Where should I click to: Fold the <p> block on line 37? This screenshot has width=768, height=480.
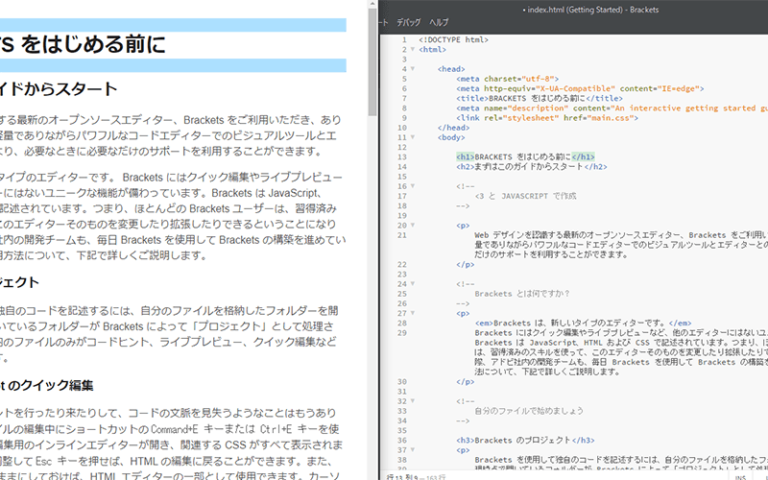(413, 450)
